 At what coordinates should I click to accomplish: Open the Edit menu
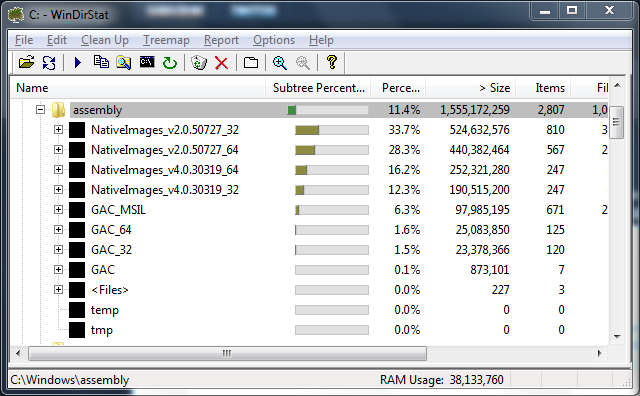click(57, 40)
